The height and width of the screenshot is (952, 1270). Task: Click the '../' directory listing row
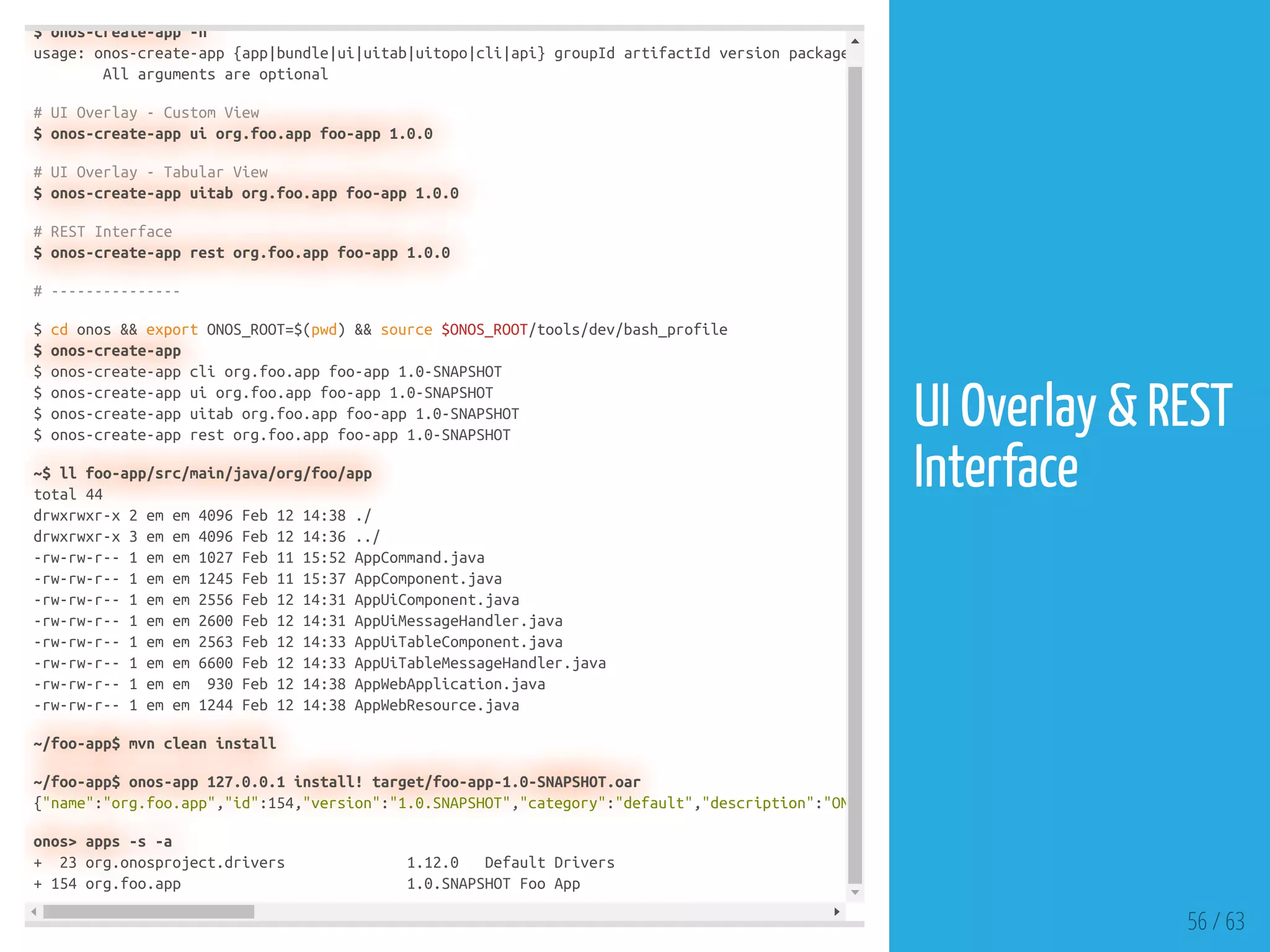(x=207, y=537)
